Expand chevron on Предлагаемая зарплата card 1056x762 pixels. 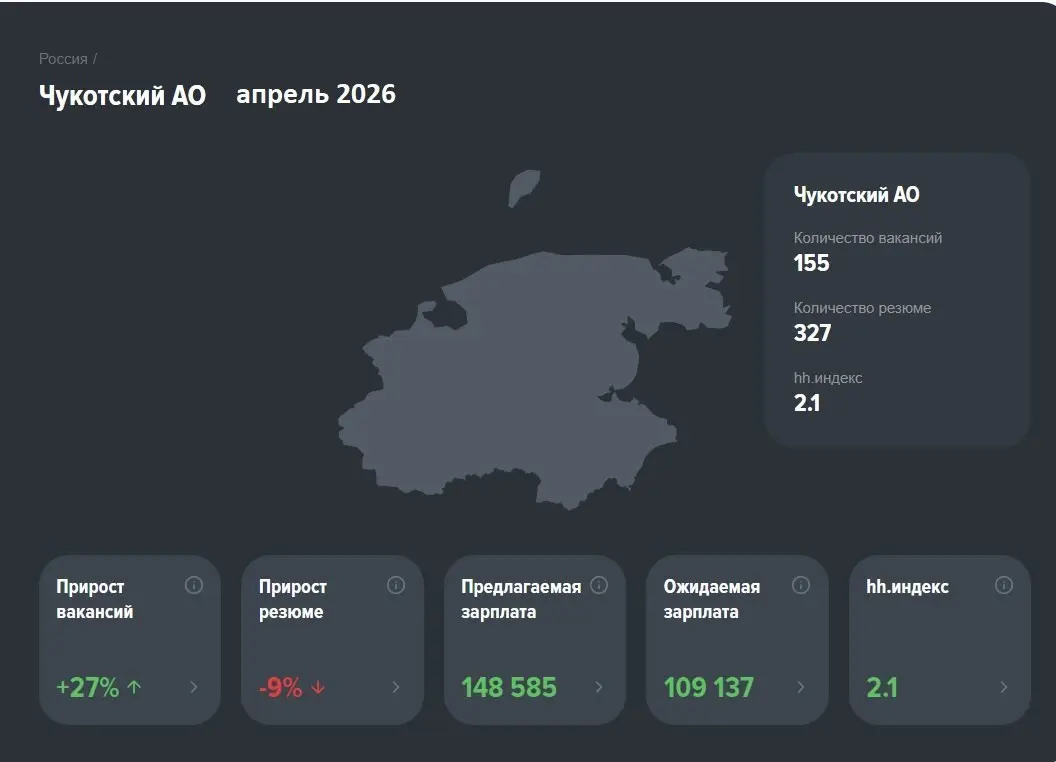coord(599,687)
